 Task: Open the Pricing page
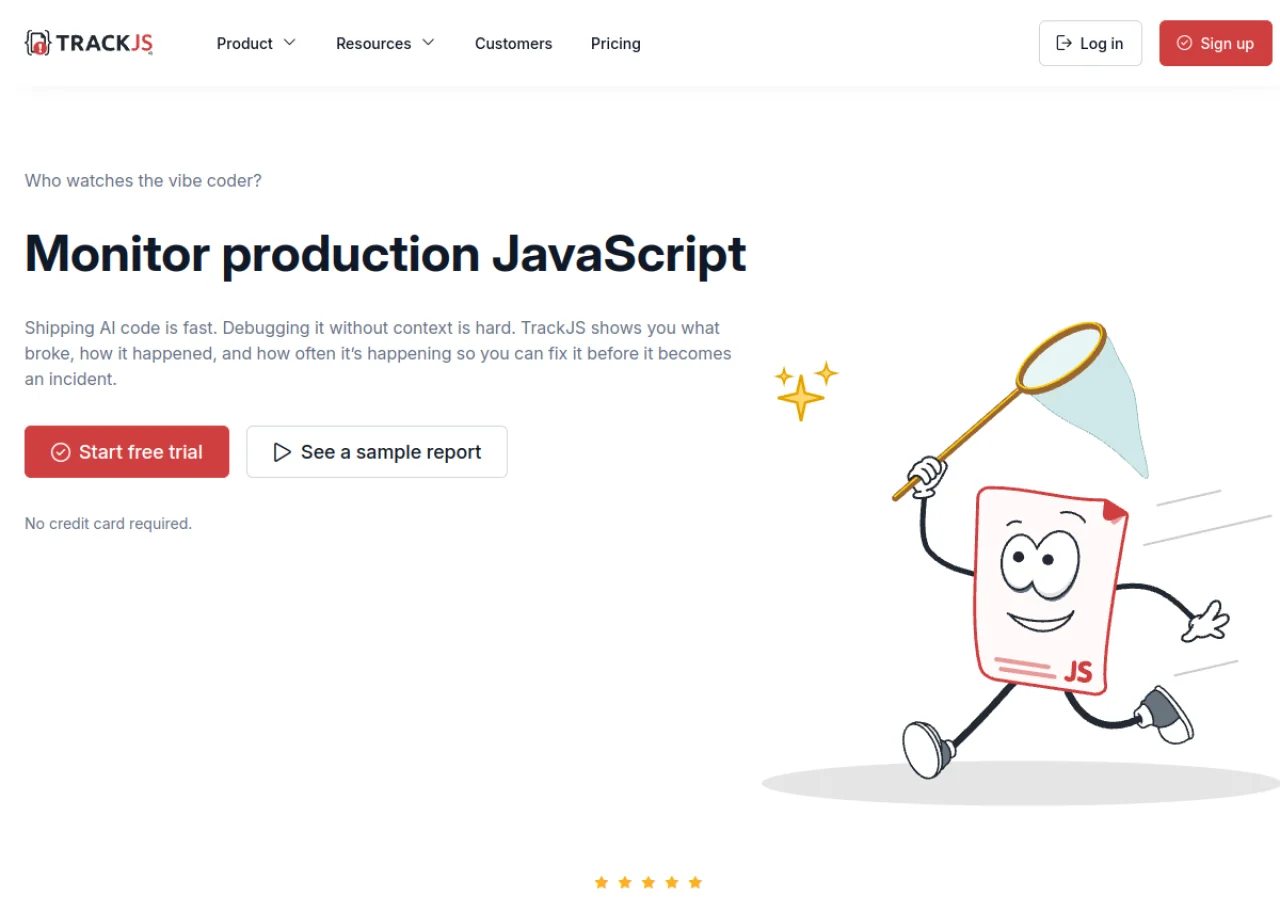(x=615, y=43)
